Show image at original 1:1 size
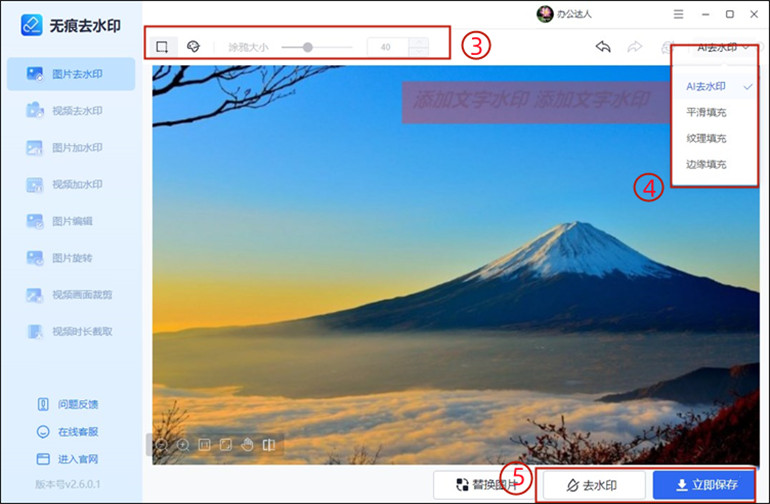 tap(204, 445)
